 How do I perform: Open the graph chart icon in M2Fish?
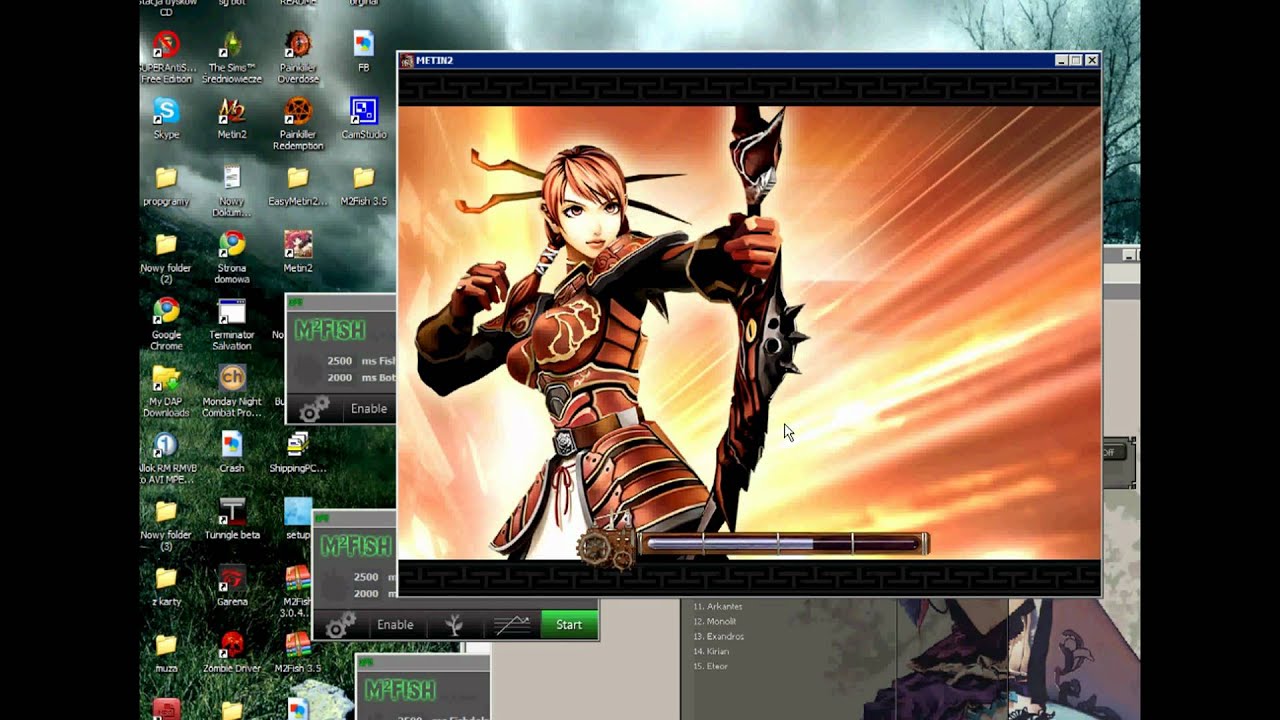click(512, 625)
